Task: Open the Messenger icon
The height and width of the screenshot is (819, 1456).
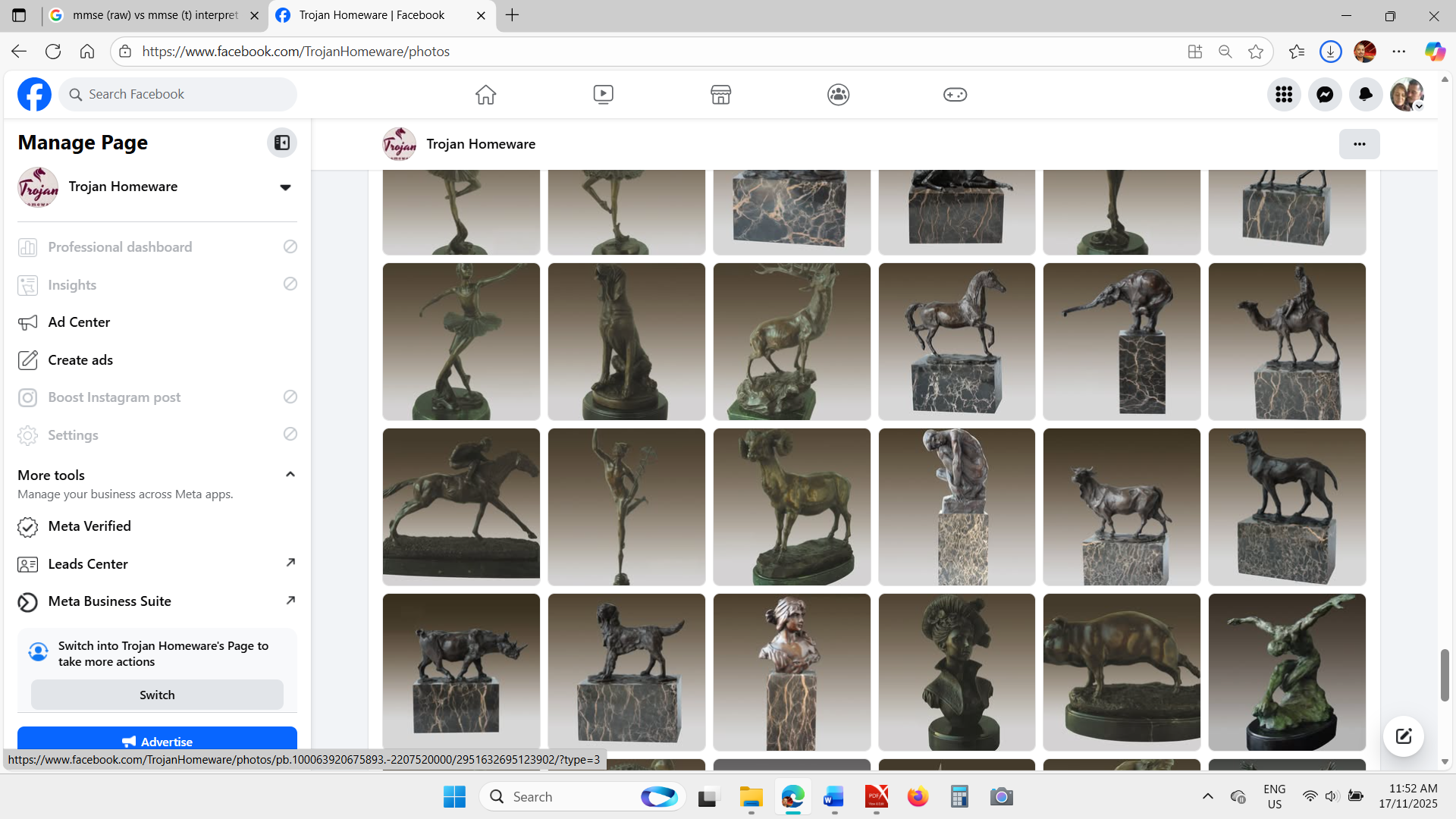Action: point(1325,94)
